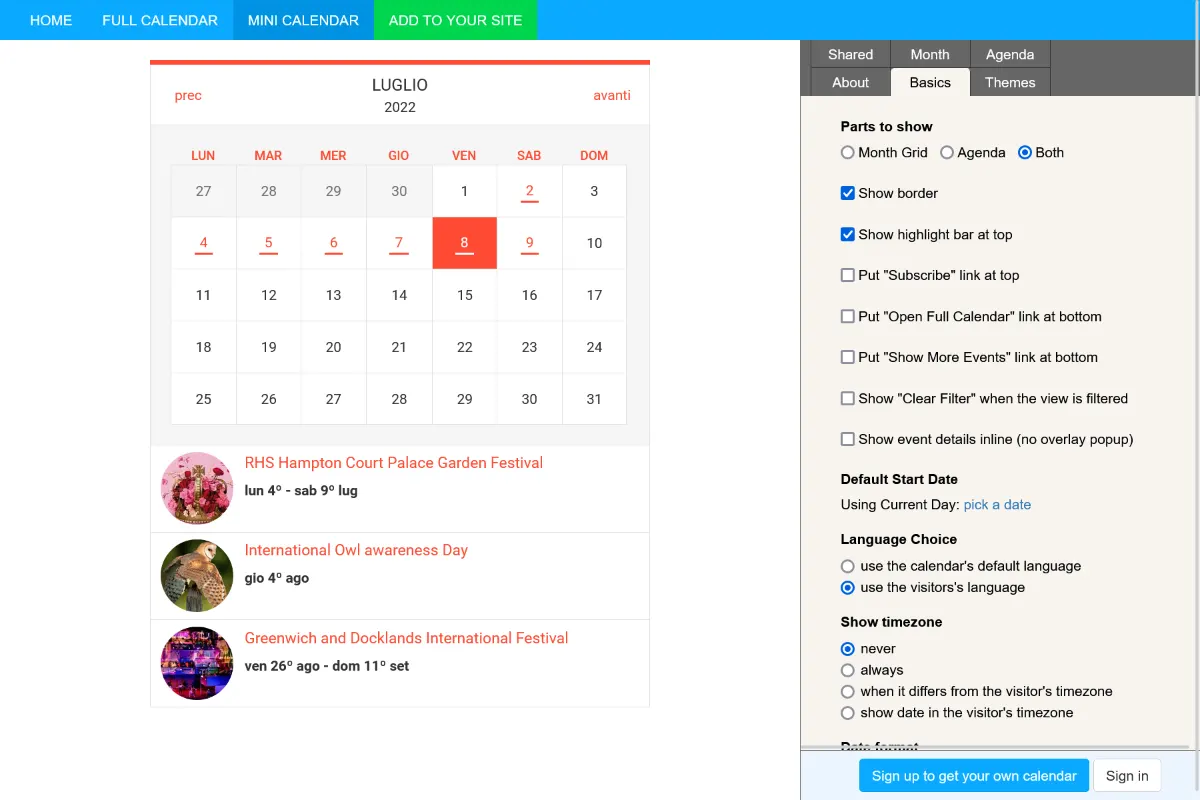Choose Agenda under Parts to show
The width and height of the screenshot is (1200, 800).
click(x=947, y=153)
